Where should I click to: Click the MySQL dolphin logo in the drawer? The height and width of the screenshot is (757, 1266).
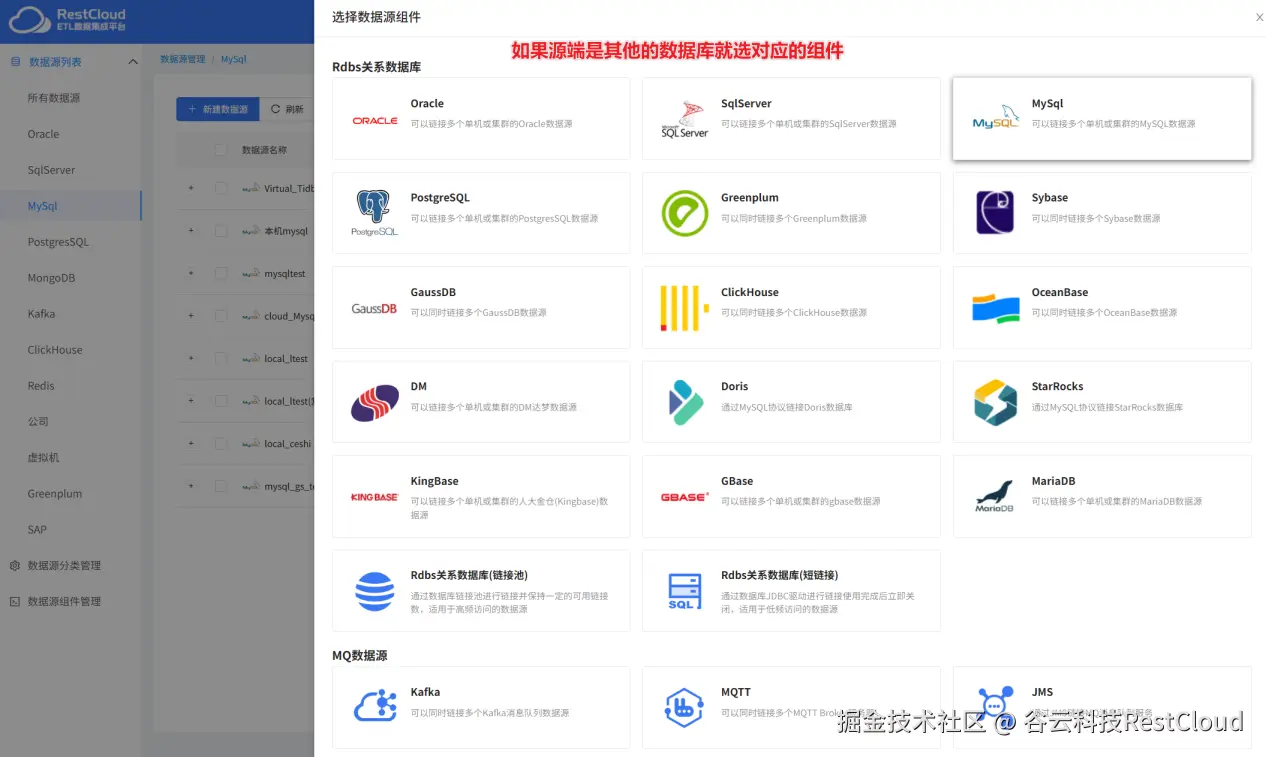coord(996,119)
